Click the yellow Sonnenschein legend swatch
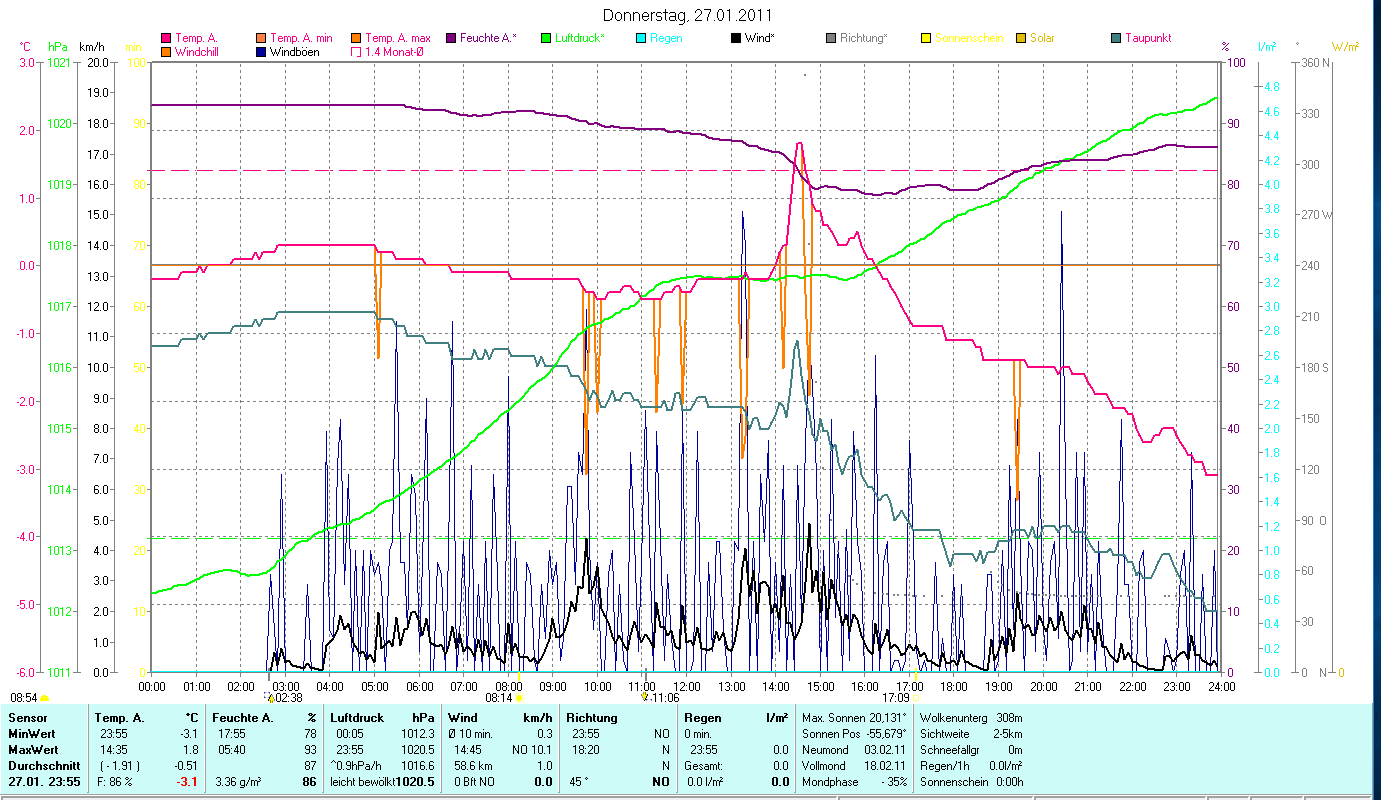 pyautogui.click(x=926, y=38)
